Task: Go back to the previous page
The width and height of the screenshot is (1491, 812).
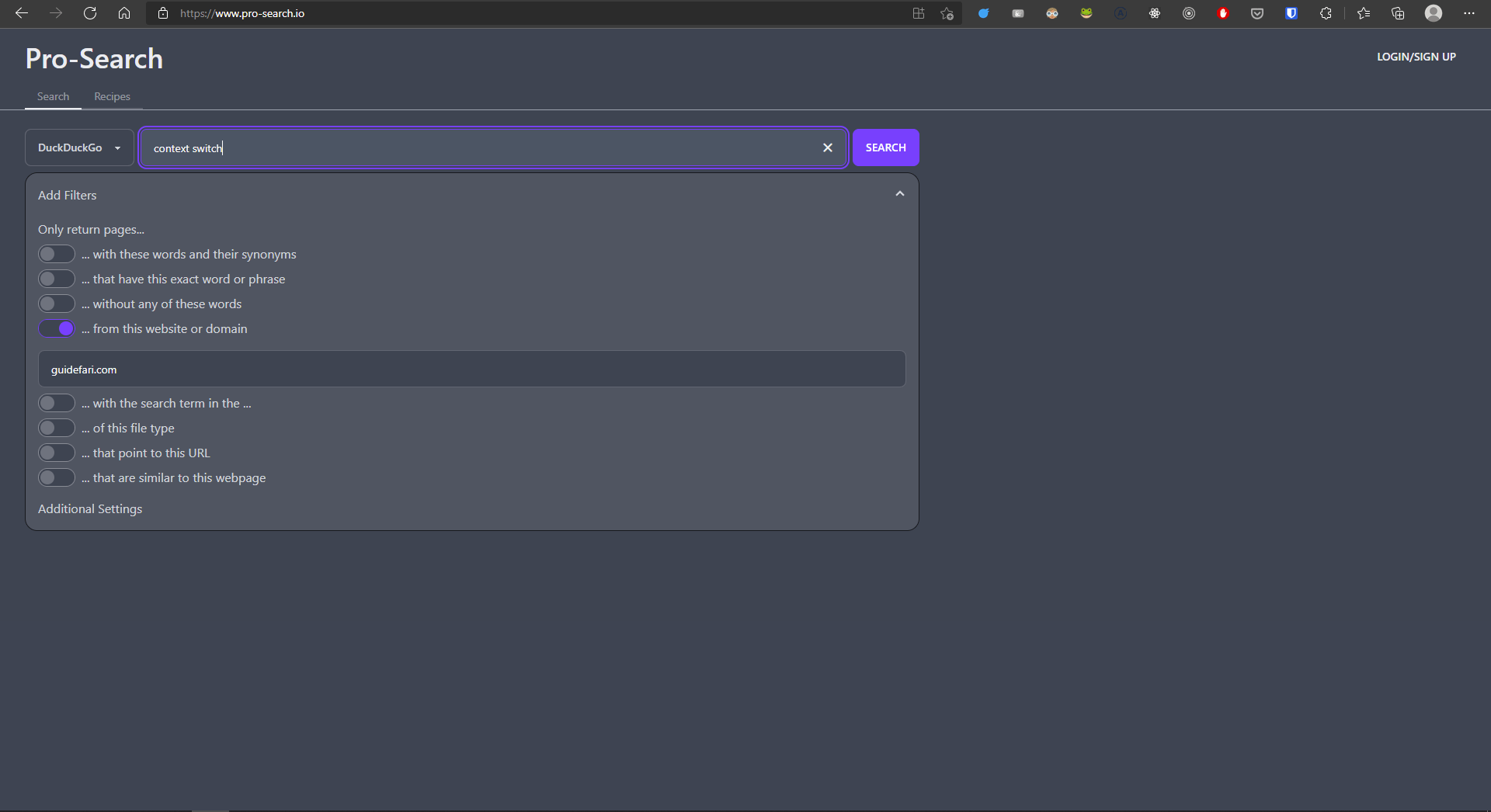Action: tap(22, 13)
